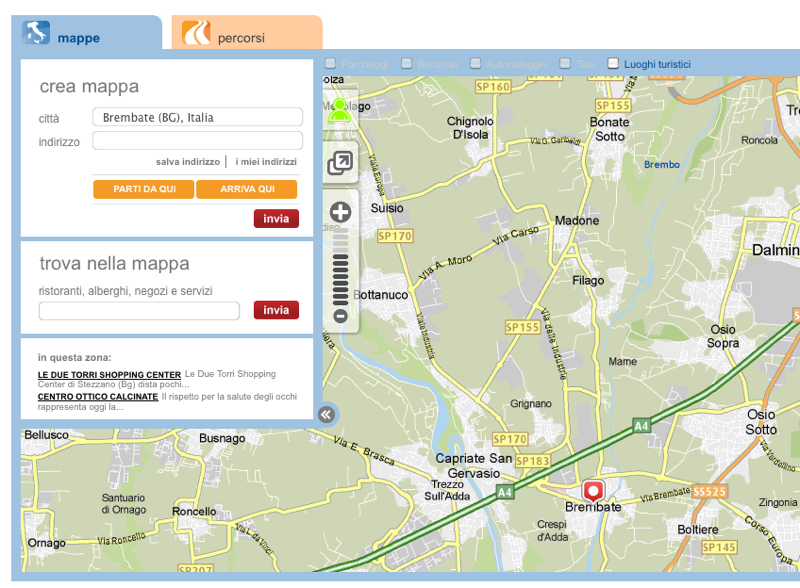Screen dimensions: 800x588
Task: Toggle the Autonoleggio checkbox
Action: point(476,63)
